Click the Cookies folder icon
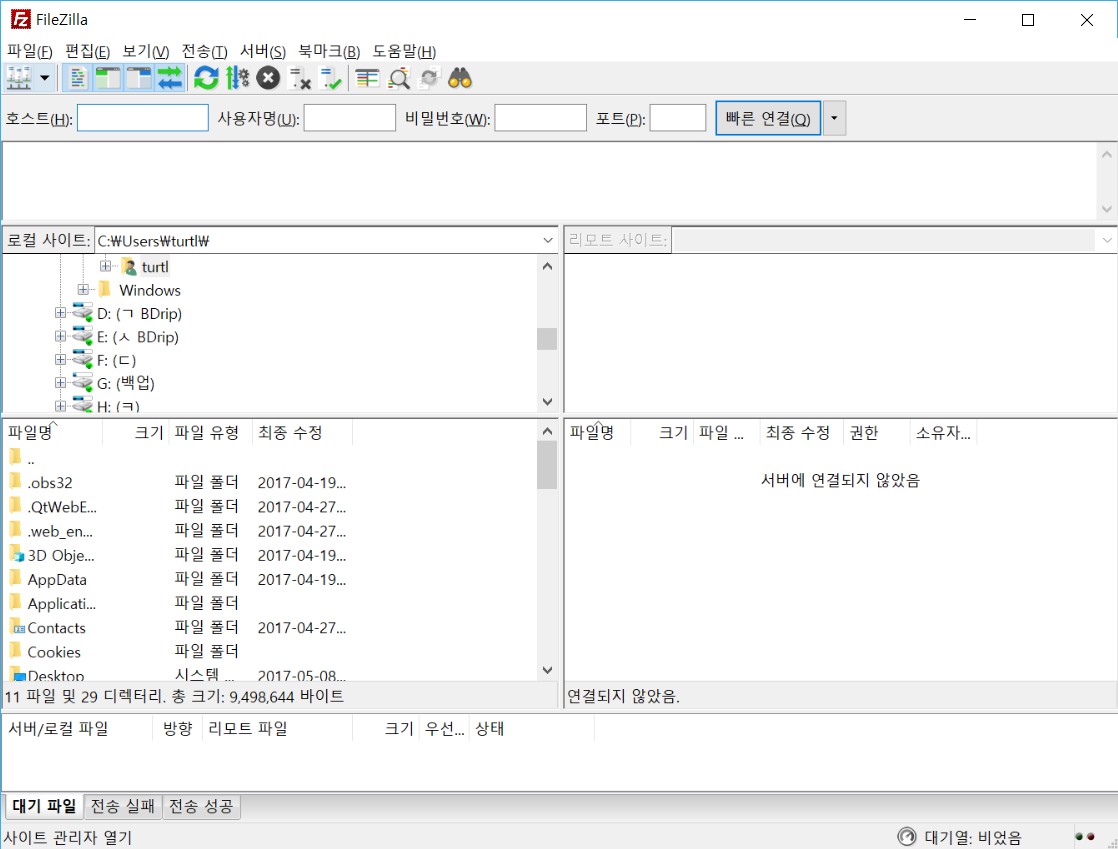The height and width of the screenshot is (849, 1118). pyautogui.click(x=15, y=651)
